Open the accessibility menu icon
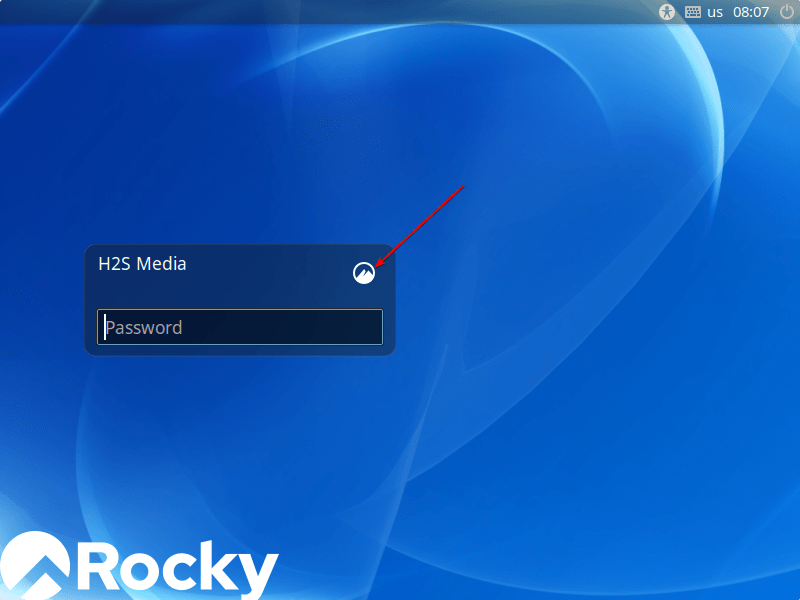The height and width of the screenshot is (600, 800). pyautogui.click(x=666, y=12)
